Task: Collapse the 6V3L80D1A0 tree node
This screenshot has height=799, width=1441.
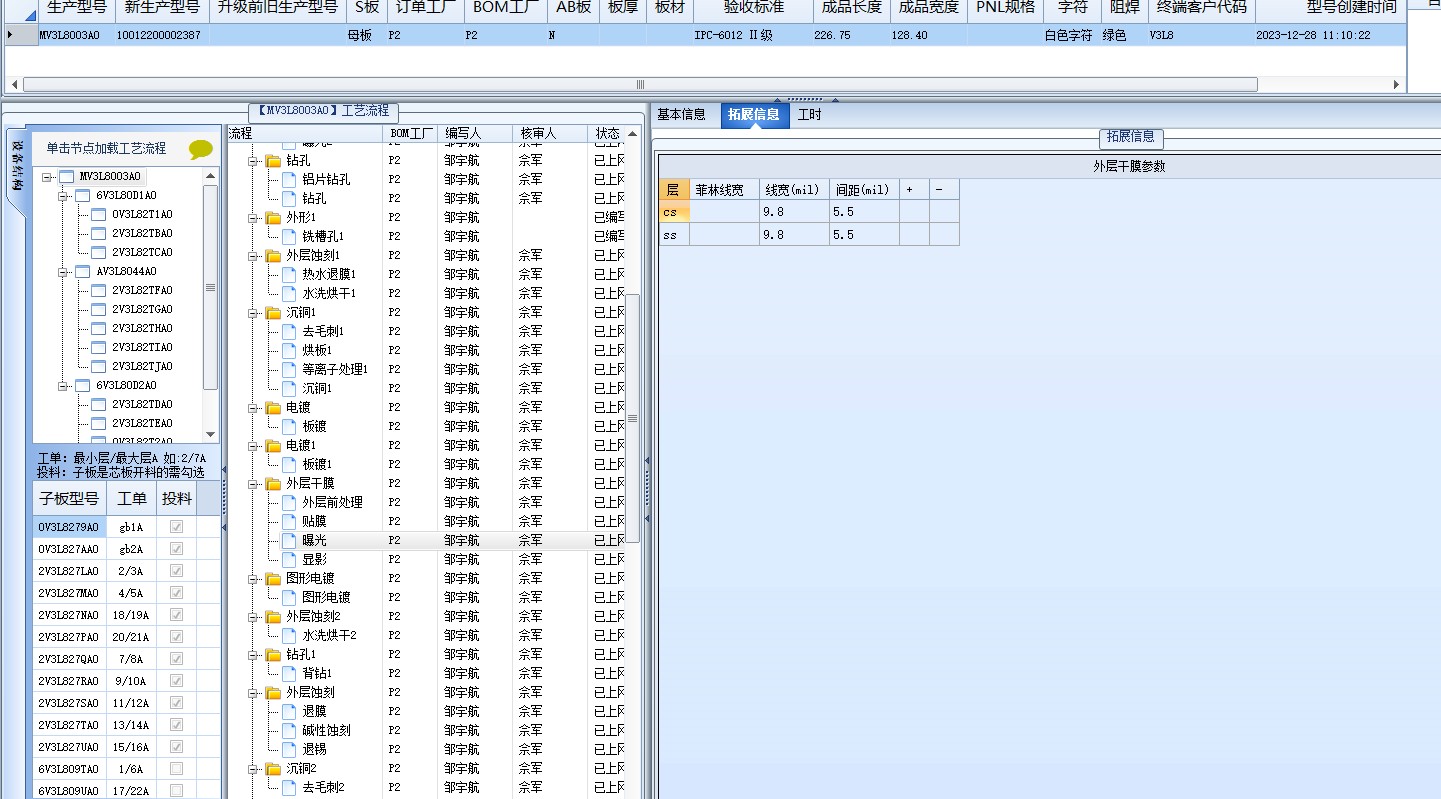Action: point(63,196)
